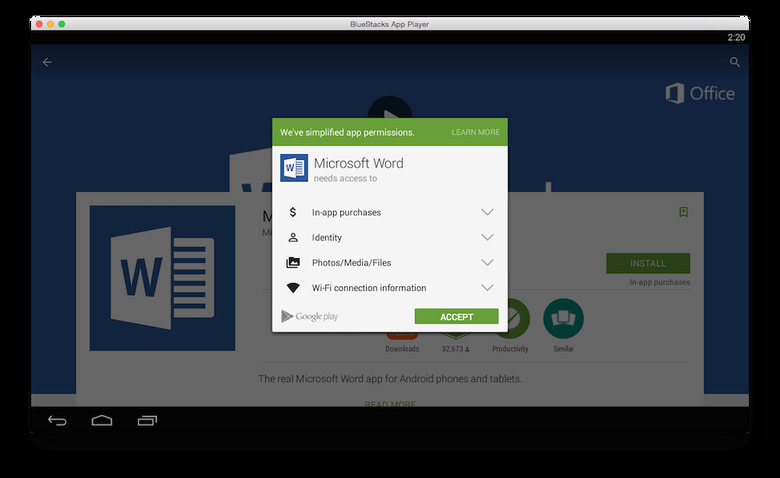Open search with the magnifier icon
This screenshot has width=780, height=478.
(x=735, y=62)
